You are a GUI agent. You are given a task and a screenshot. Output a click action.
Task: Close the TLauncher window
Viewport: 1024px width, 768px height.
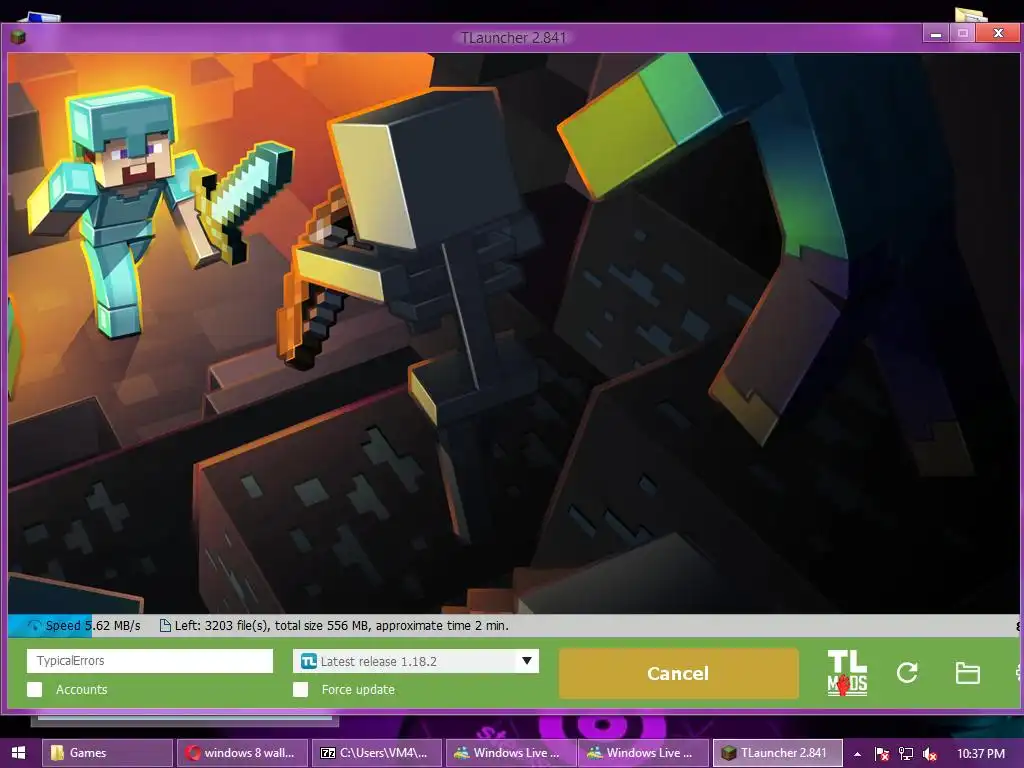[998, 33]
